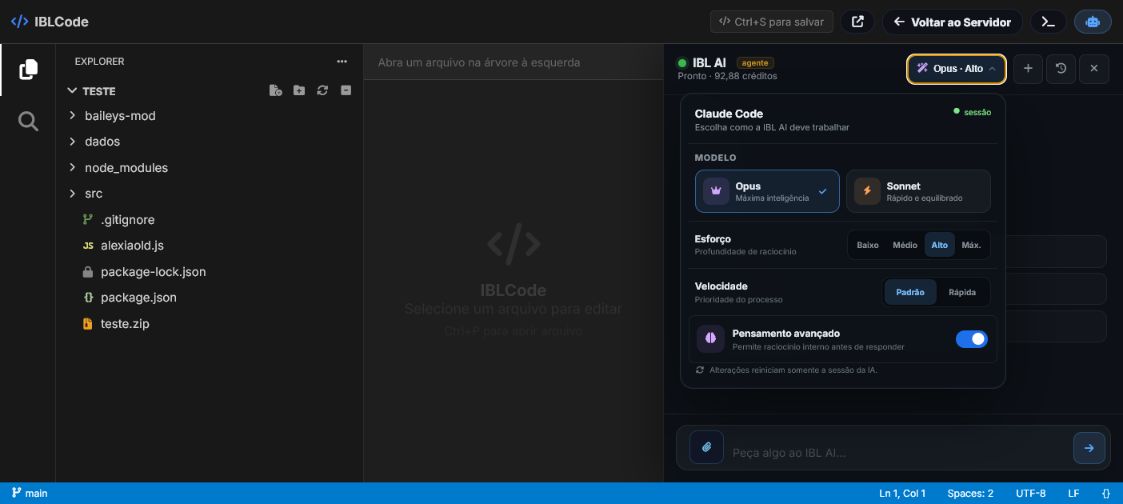
Task: Open the Explorer files icon in sidebar
Action: [28, 69]
